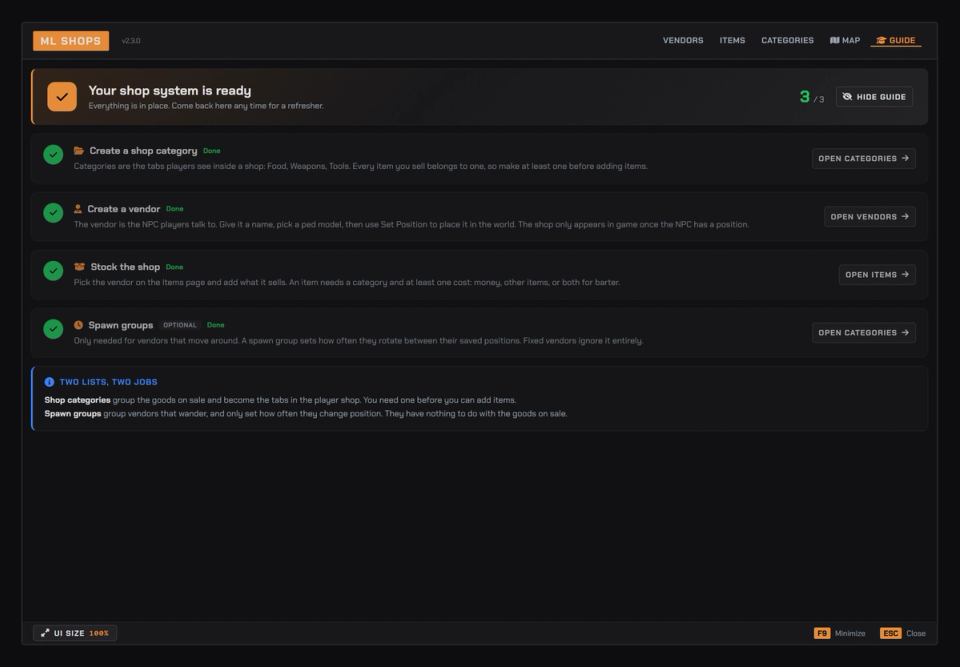Click the Open Vendors button
Viewport: 960px width, 667px height.
(870, 217)
